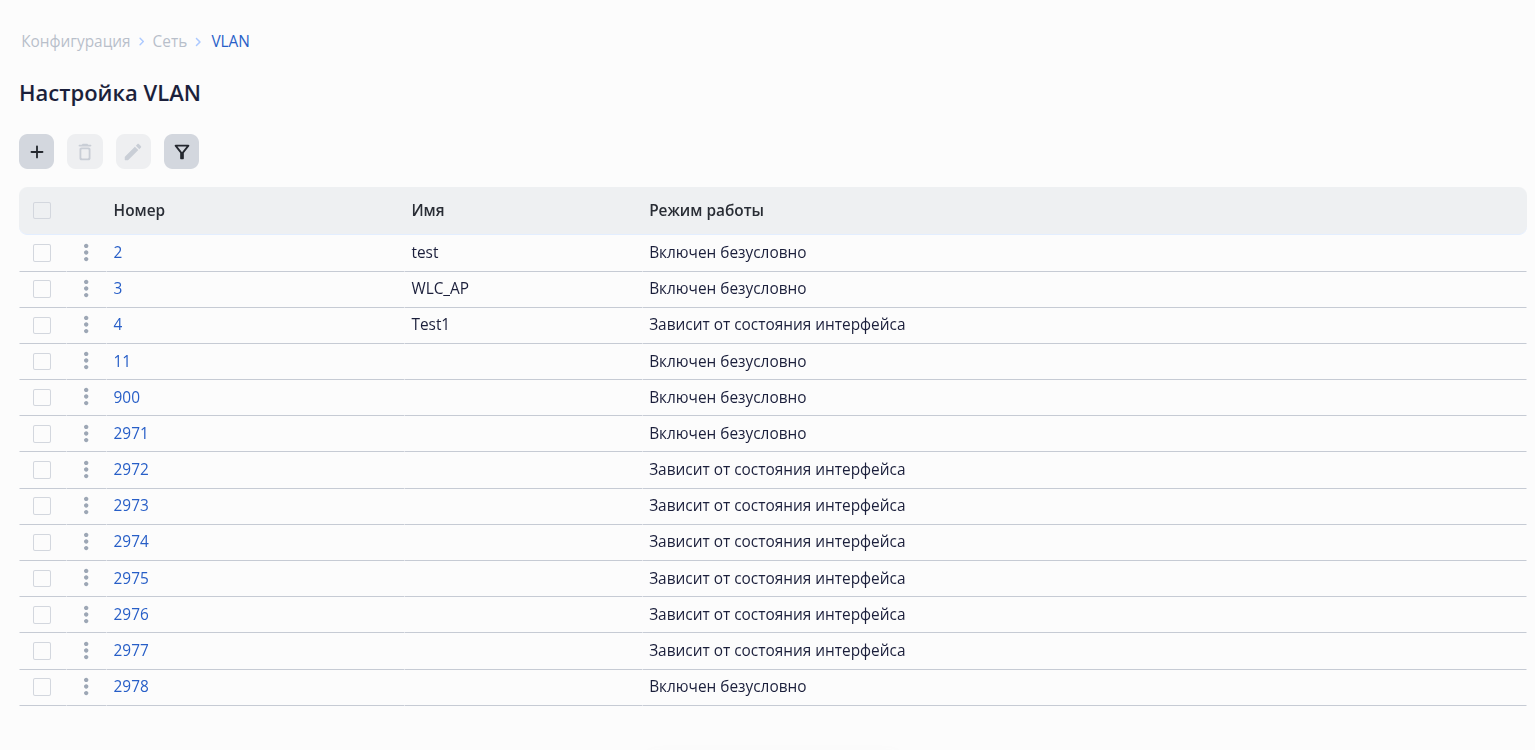The image size is (1535, 750).
Task: Open three-dot menu for VLAN 2974
Action: point(86,542)
